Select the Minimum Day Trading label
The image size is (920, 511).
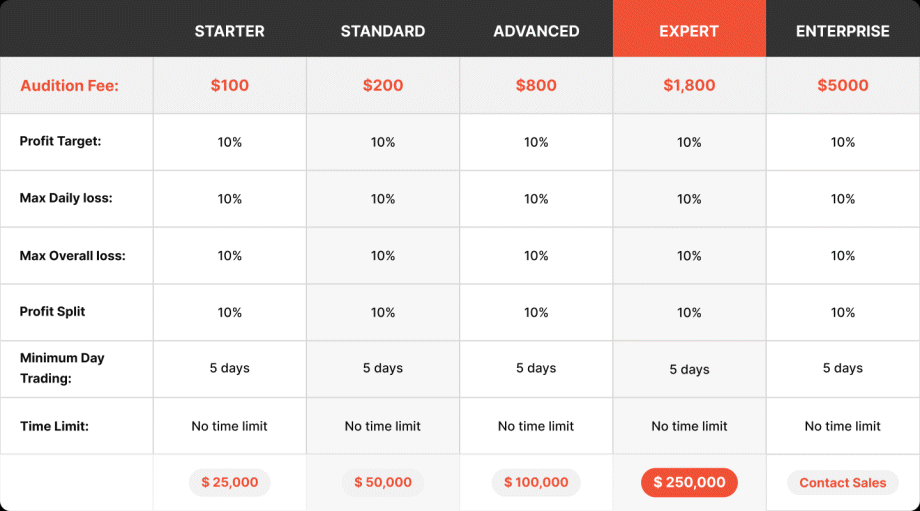(x=62, y=368)
